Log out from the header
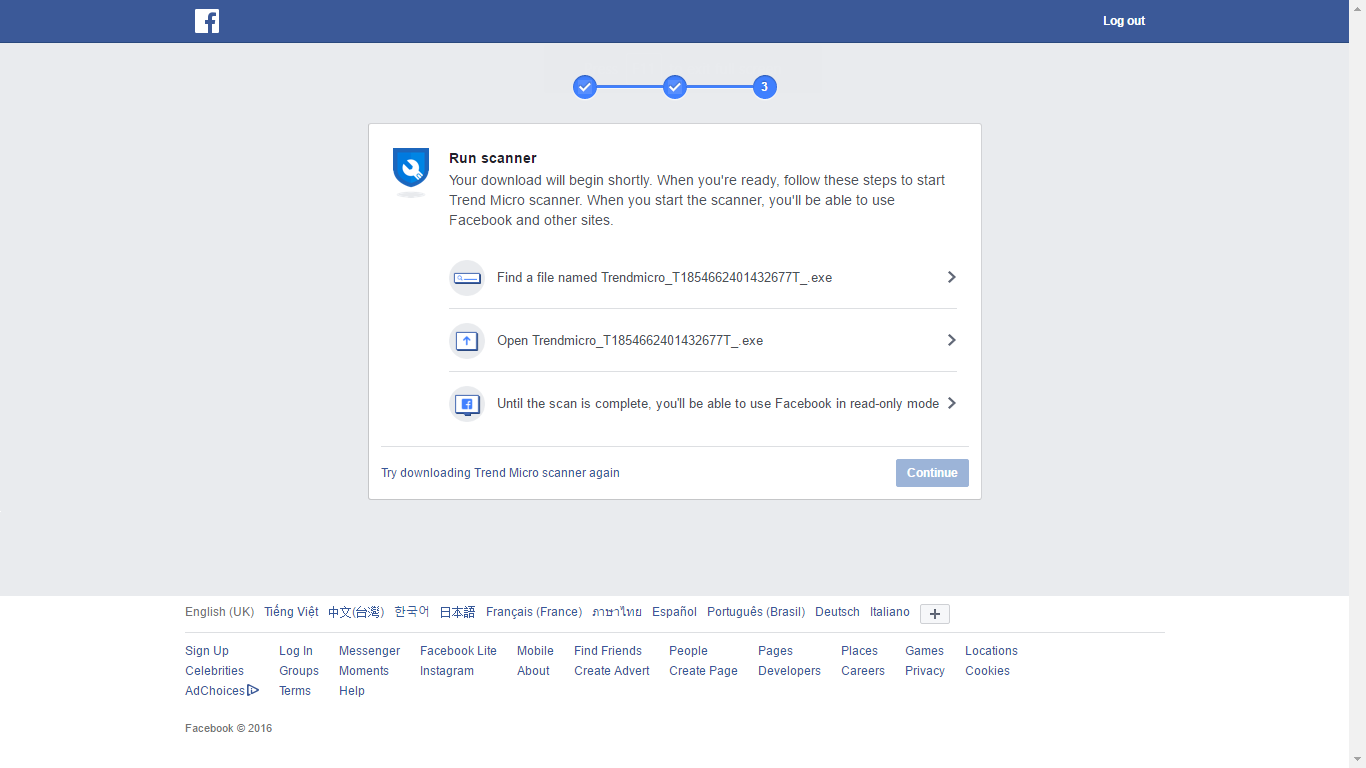 point(1124,21)
